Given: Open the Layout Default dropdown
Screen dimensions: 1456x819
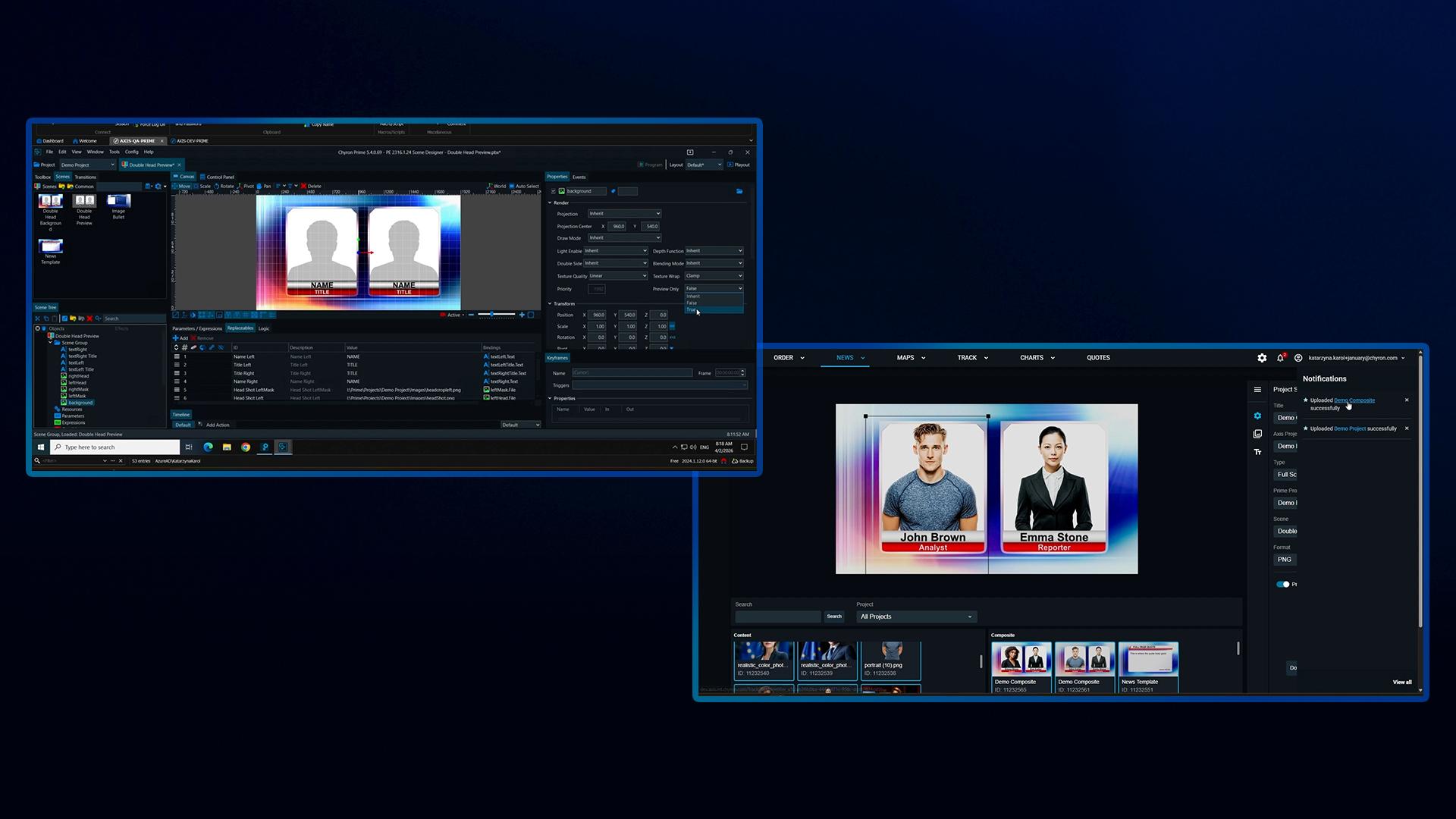Looking at the screenshot, I should 704,165.
